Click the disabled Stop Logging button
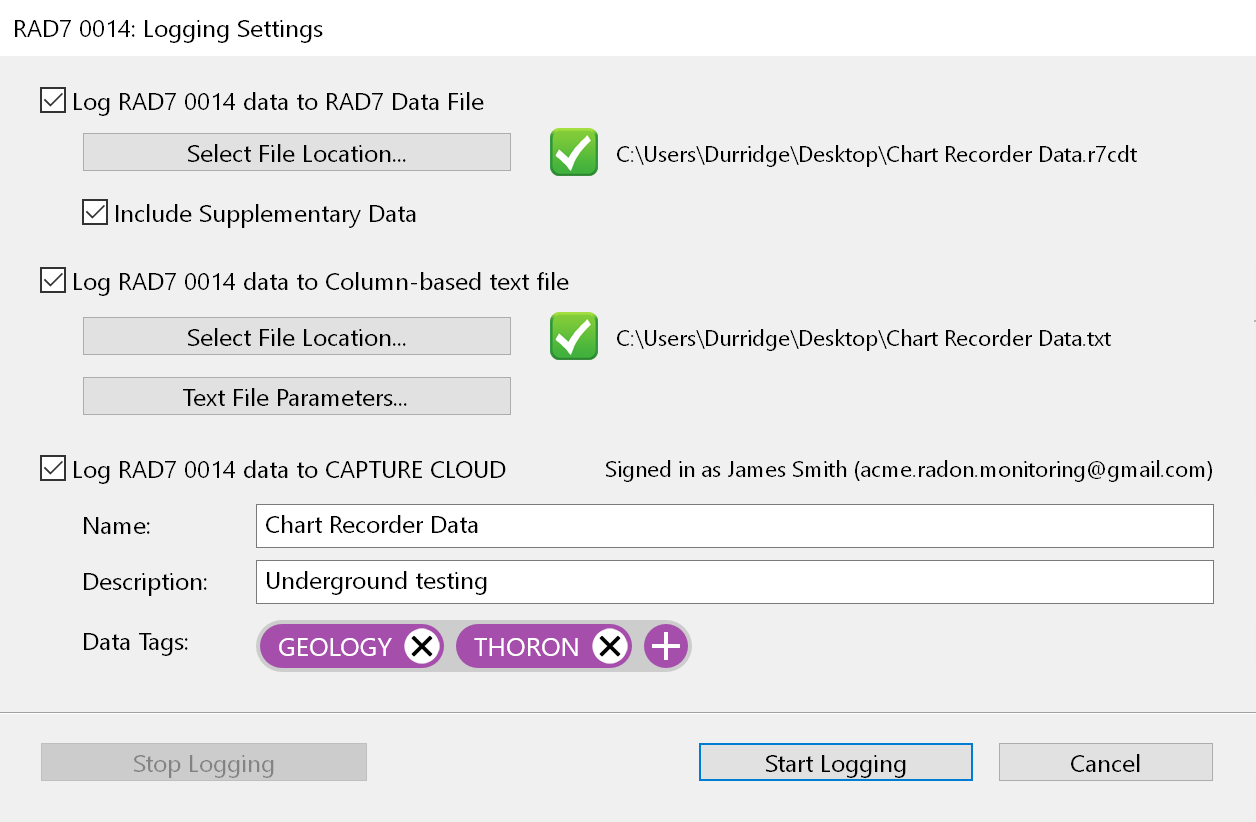This screenshot has width=1256, height=822. point(204,763)
